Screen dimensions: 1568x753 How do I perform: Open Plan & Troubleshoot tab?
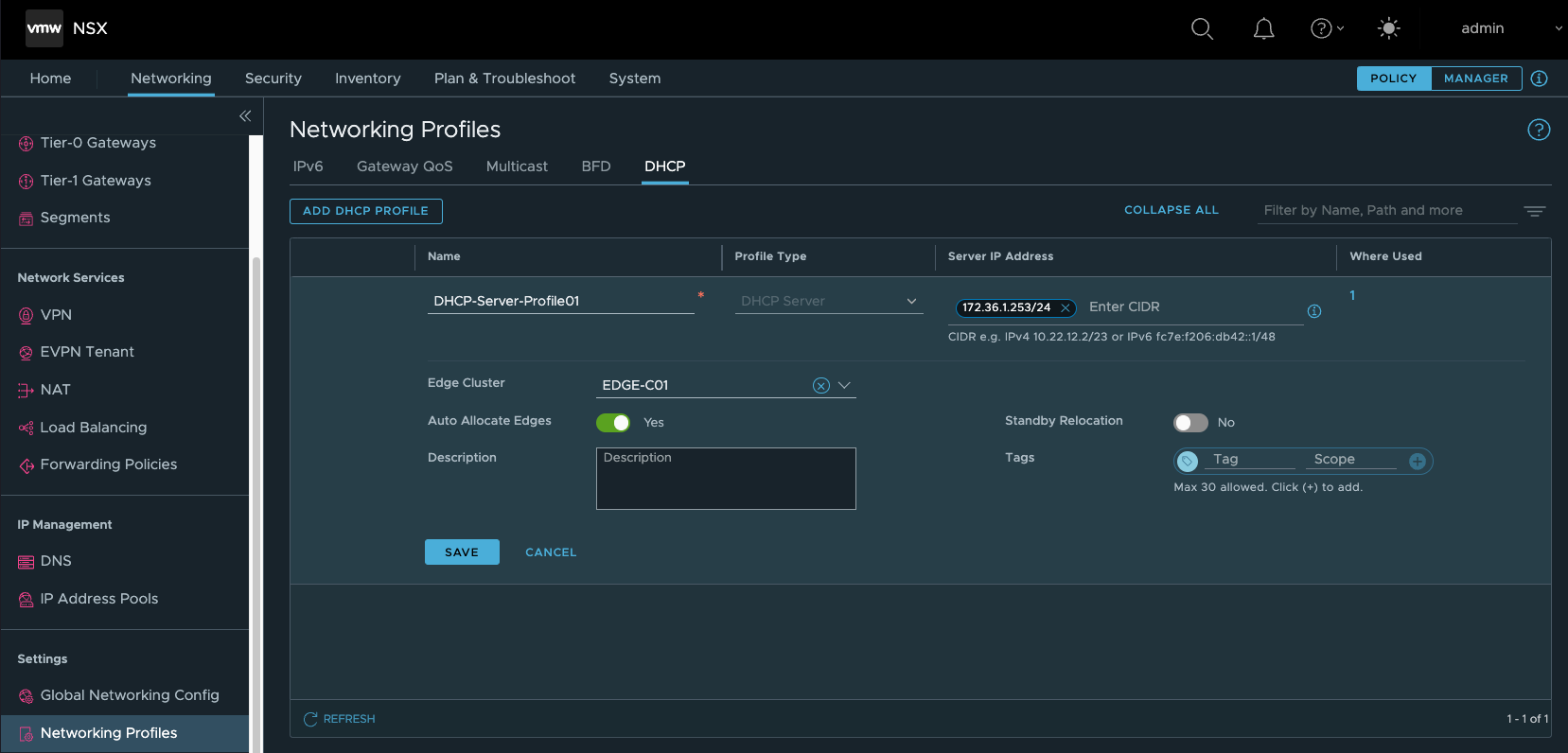coord(504,79)
